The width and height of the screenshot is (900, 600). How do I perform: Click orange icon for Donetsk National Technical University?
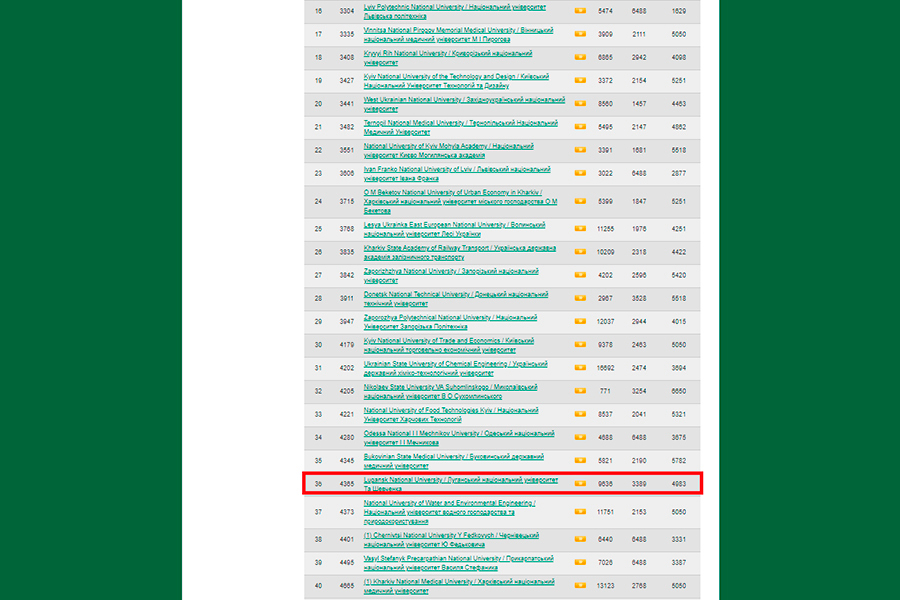580,298
